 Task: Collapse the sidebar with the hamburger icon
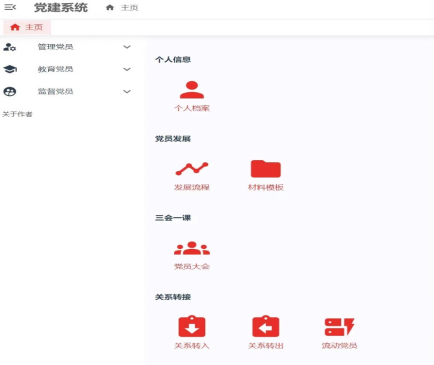tap(10, 7)
